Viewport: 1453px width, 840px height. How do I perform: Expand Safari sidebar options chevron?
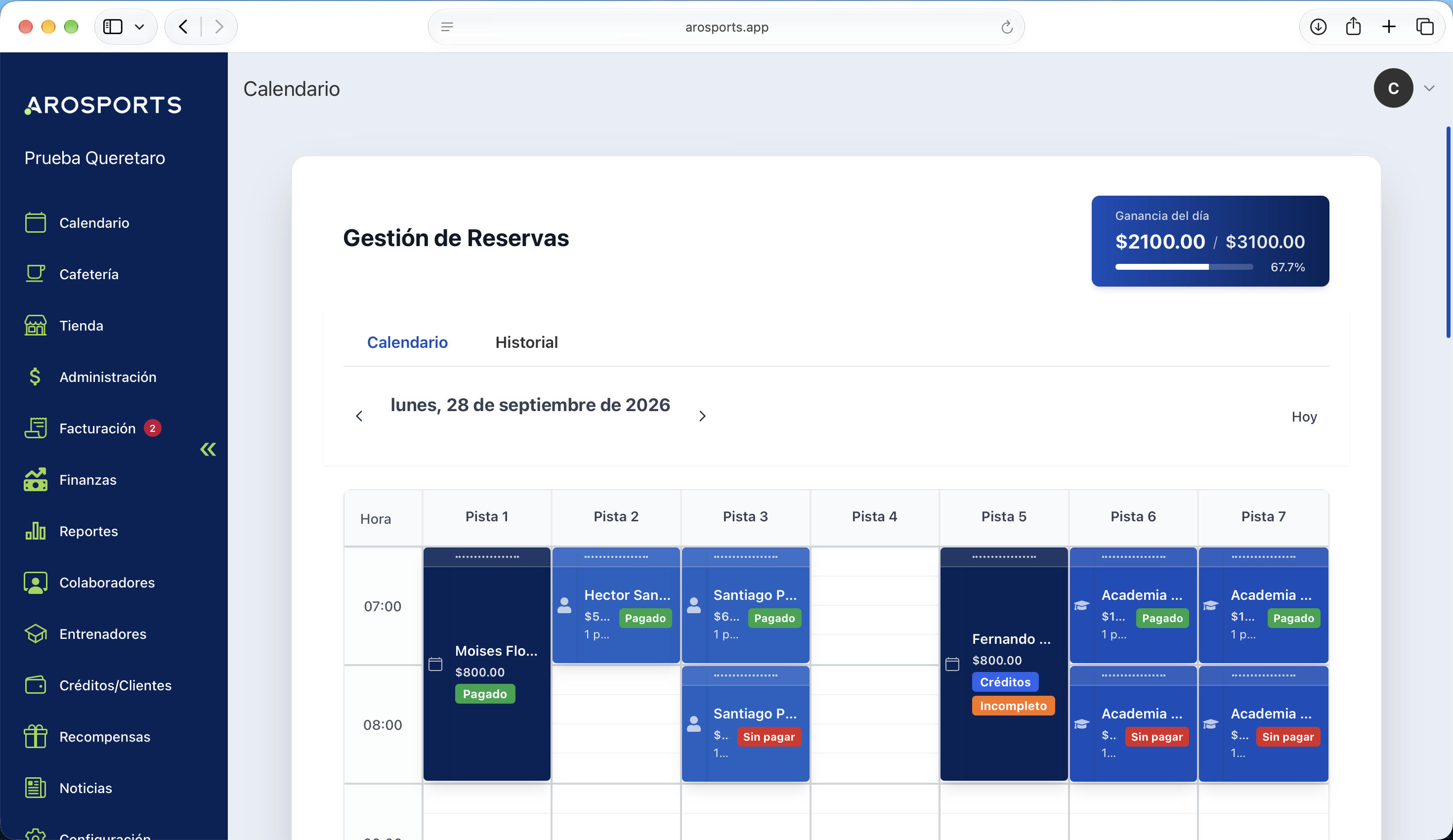click(139, 27)
